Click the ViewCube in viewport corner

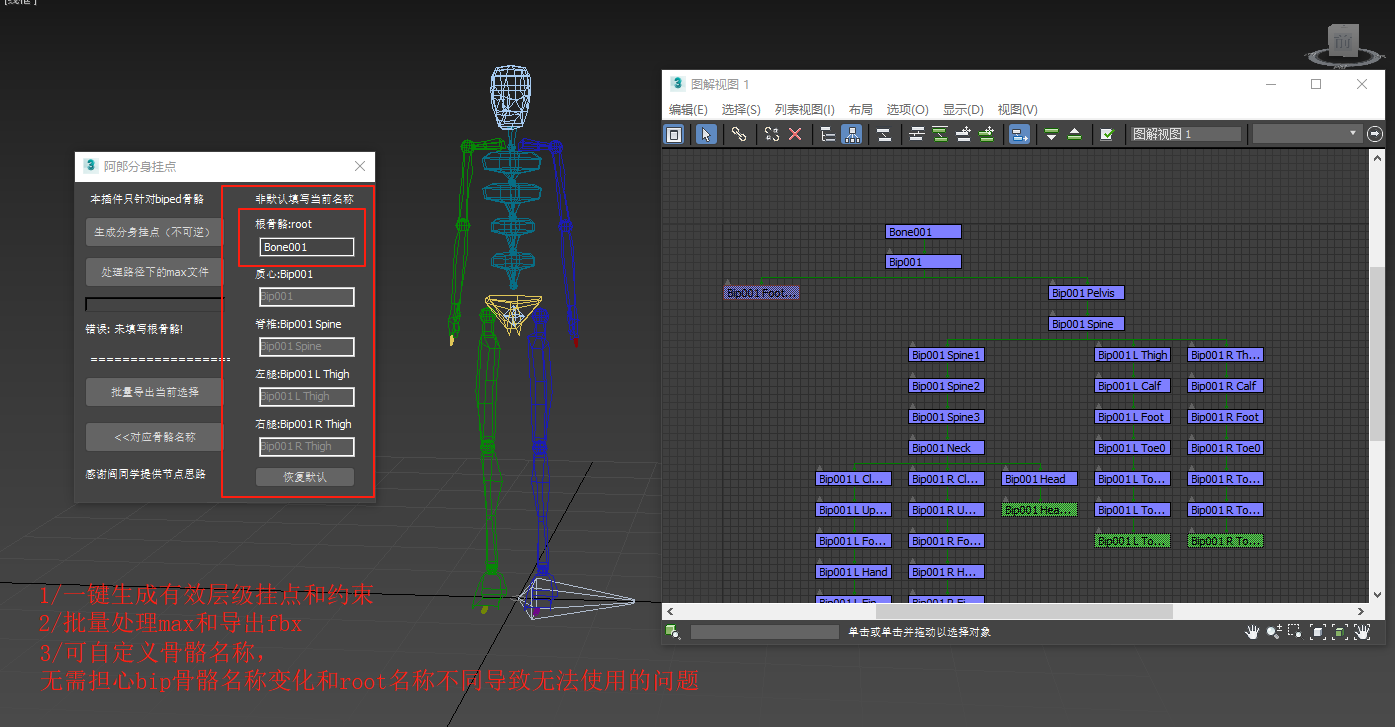tap(1343, 41)
